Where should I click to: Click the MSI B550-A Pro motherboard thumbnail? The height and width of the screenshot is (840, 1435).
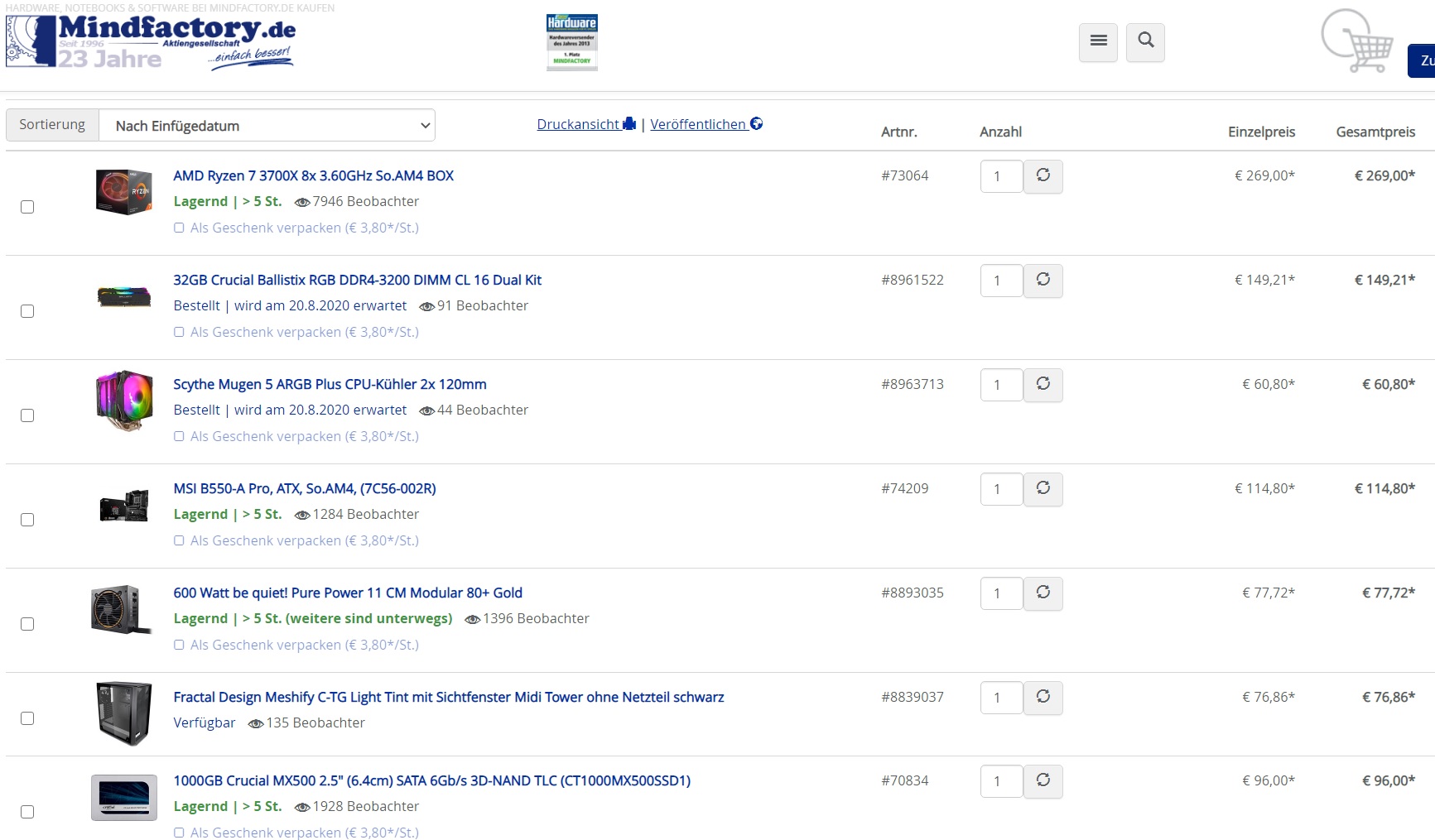click(124, 506)
